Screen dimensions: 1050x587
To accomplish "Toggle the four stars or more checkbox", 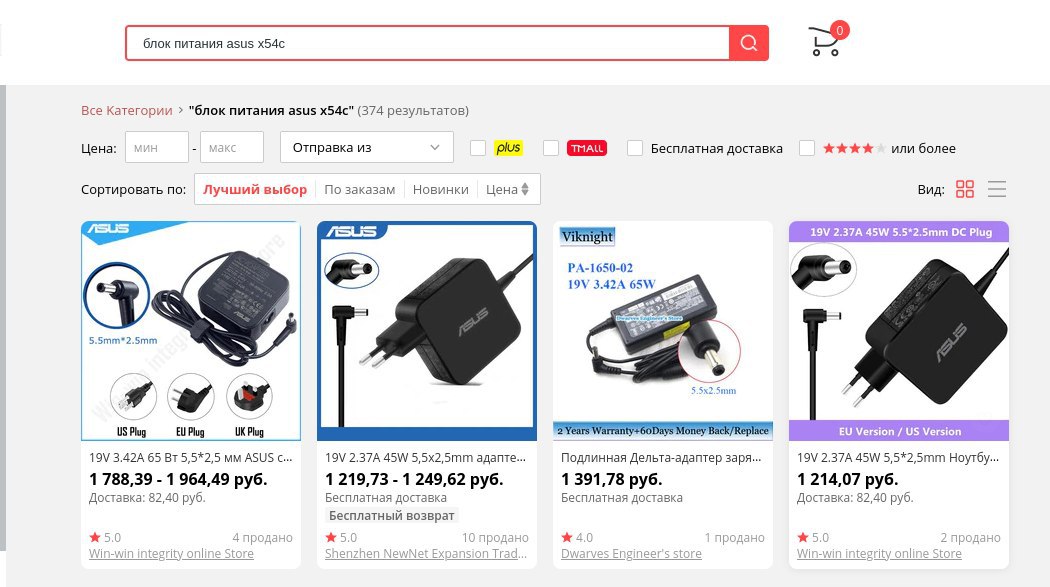I will (806, 148).
